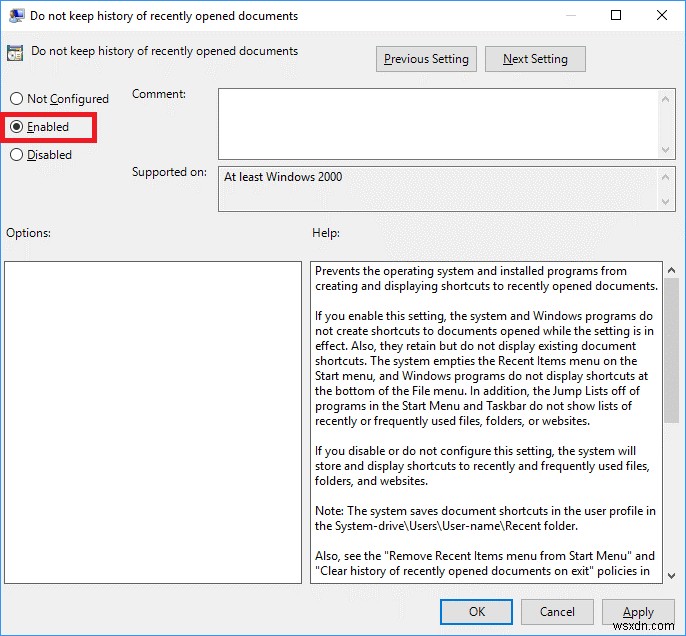The image size is (686, 636).
Task: Click the Comment box scroll-down arrow
Action: 665,150
